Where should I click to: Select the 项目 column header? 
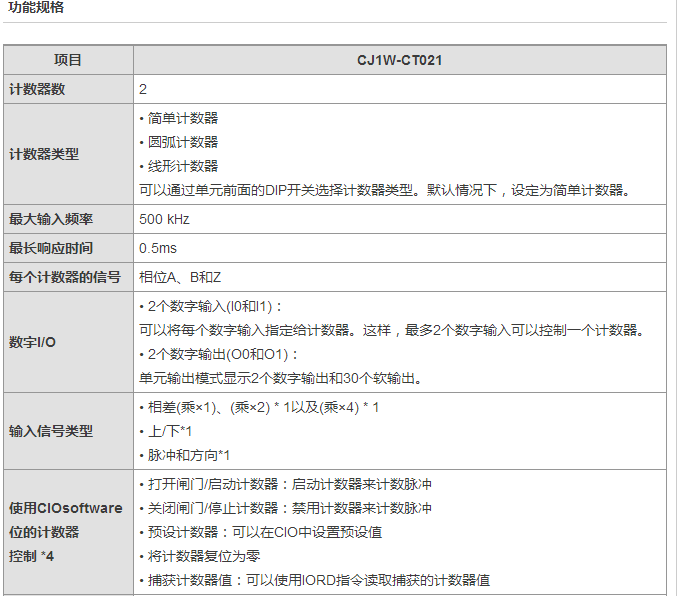click(68, 60)
